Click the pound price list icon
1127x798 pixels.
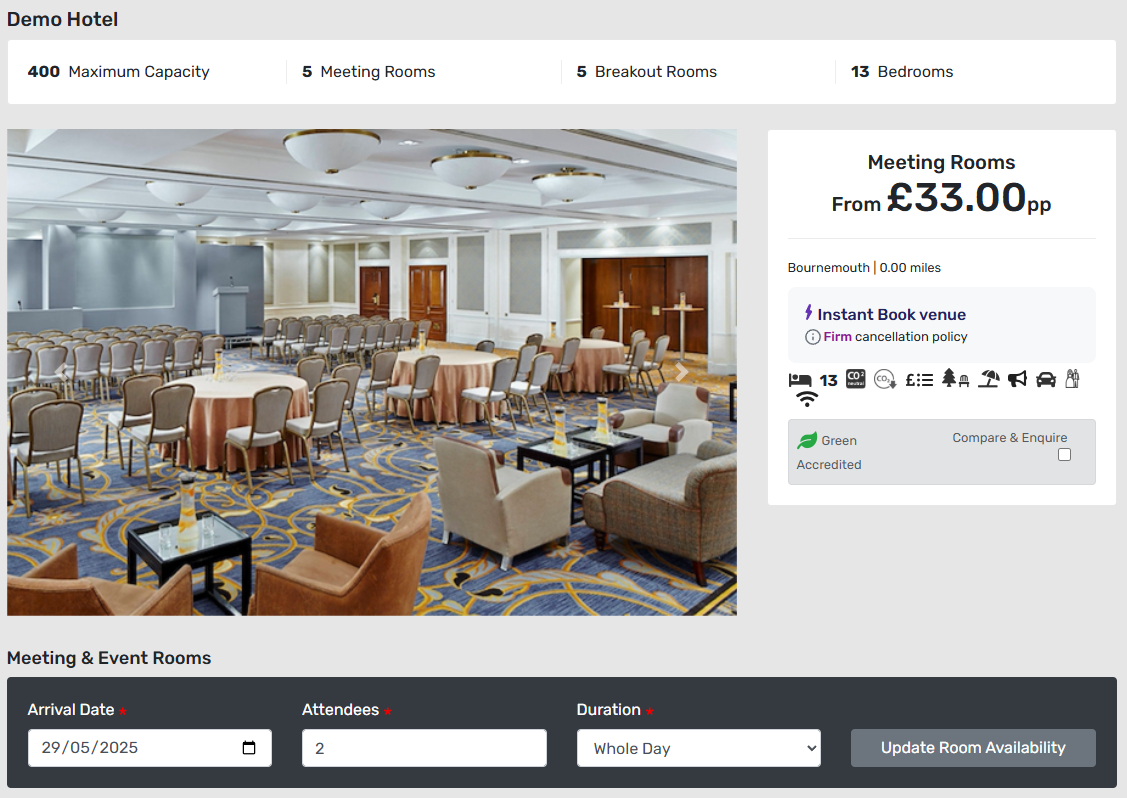click(919, 380)
